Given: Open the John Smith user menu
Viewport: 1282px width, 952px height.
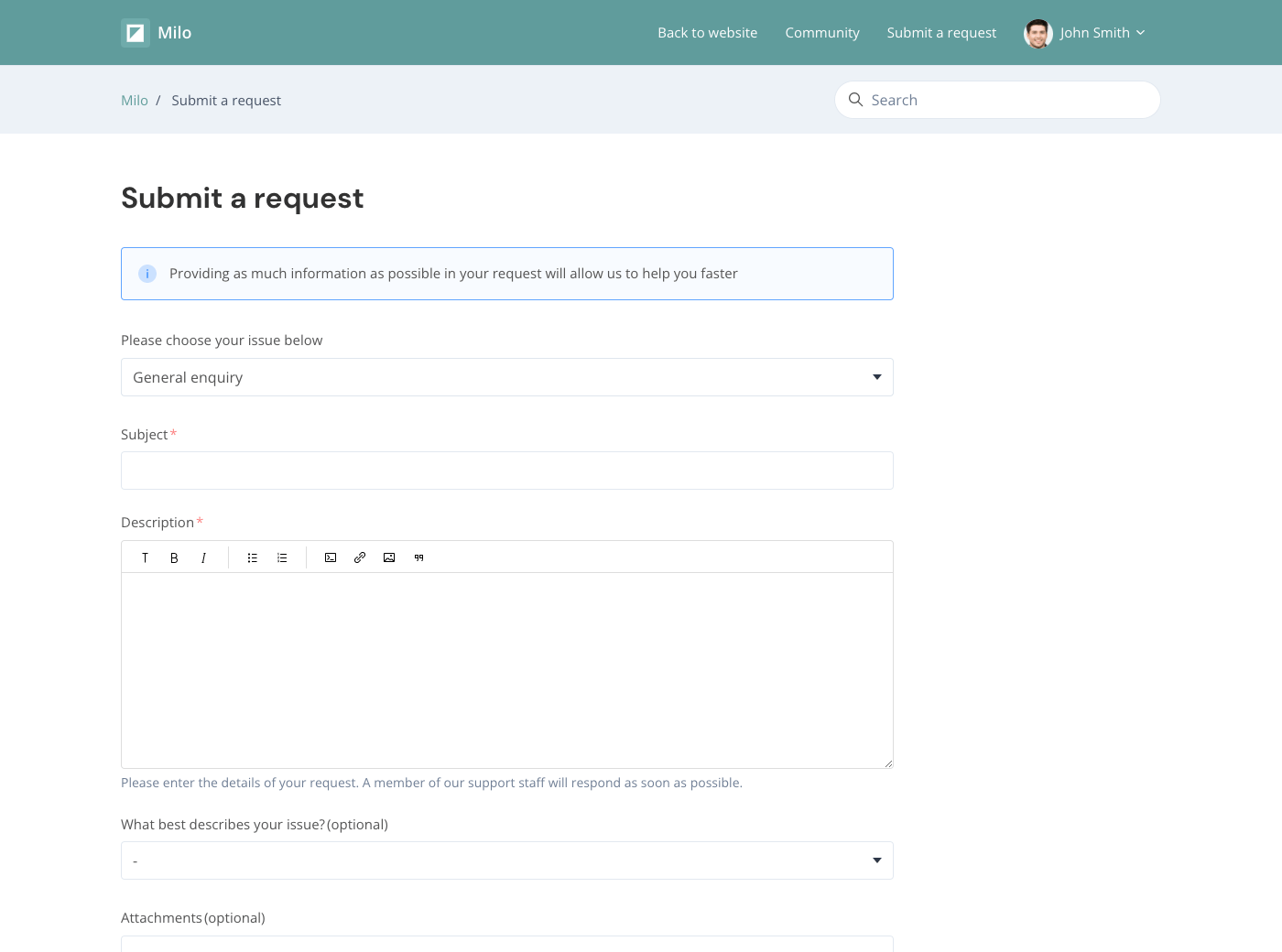Looking at the screenshot, I should click(x=1085, y=33).
